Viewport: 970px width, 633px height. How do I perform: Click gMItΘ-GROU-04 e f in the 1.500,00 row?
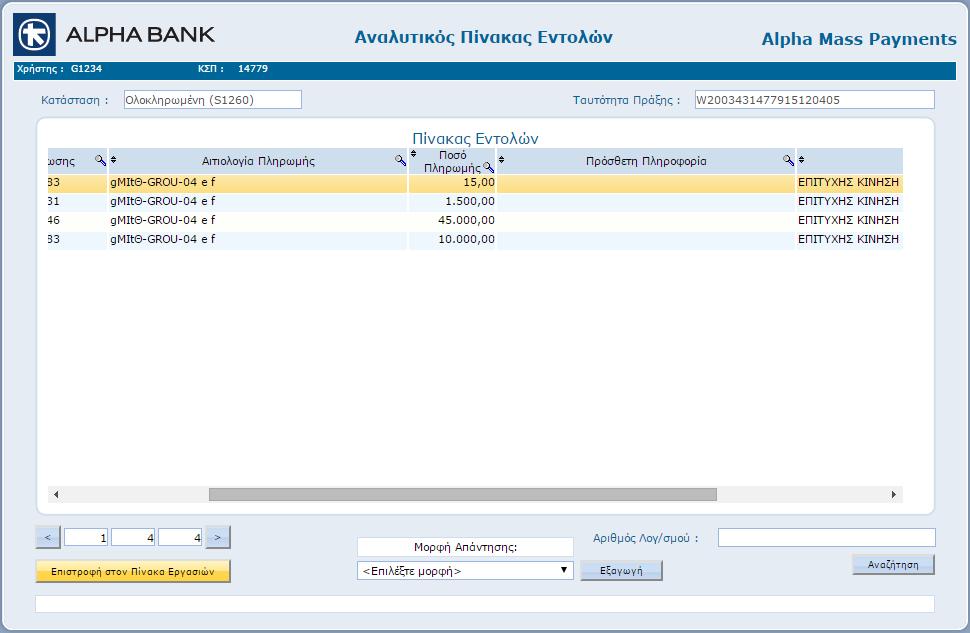tap(163, 201)
